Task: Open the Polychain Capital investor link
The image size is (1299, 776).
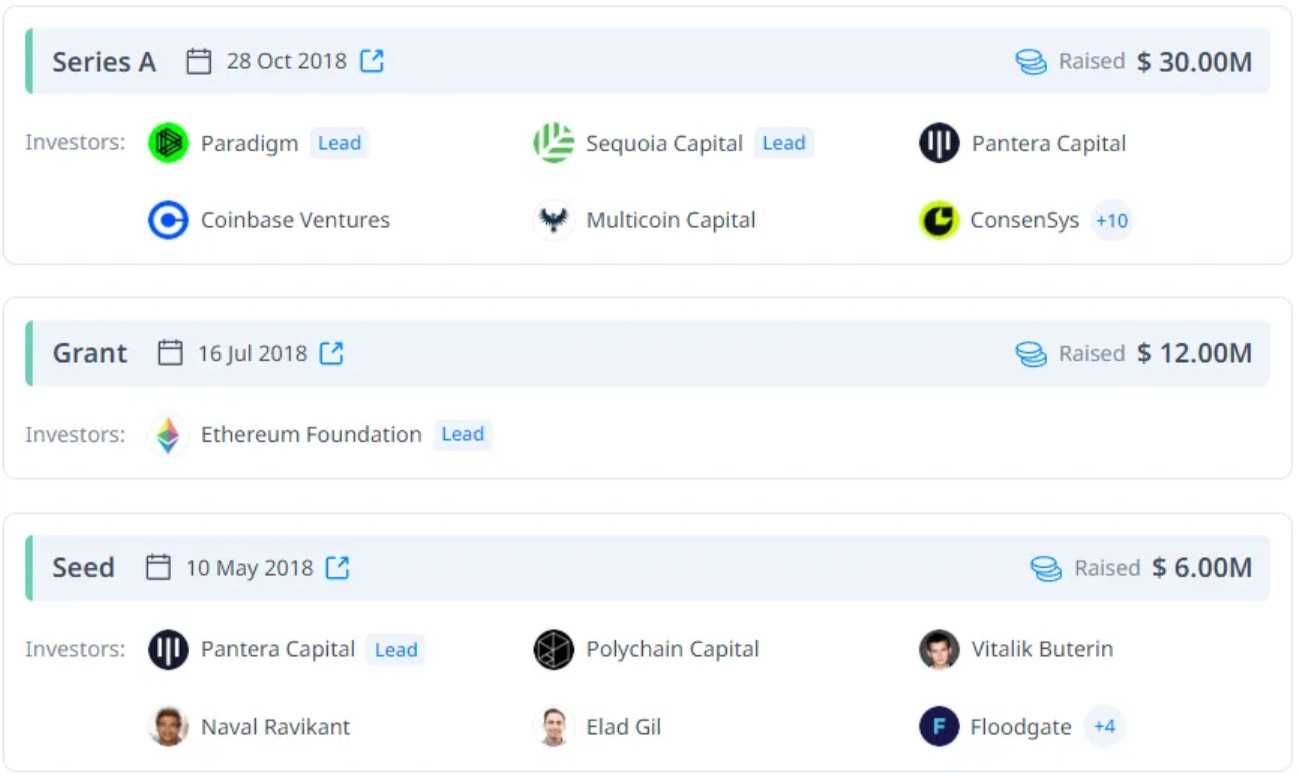Action: (x=673, y=649)
